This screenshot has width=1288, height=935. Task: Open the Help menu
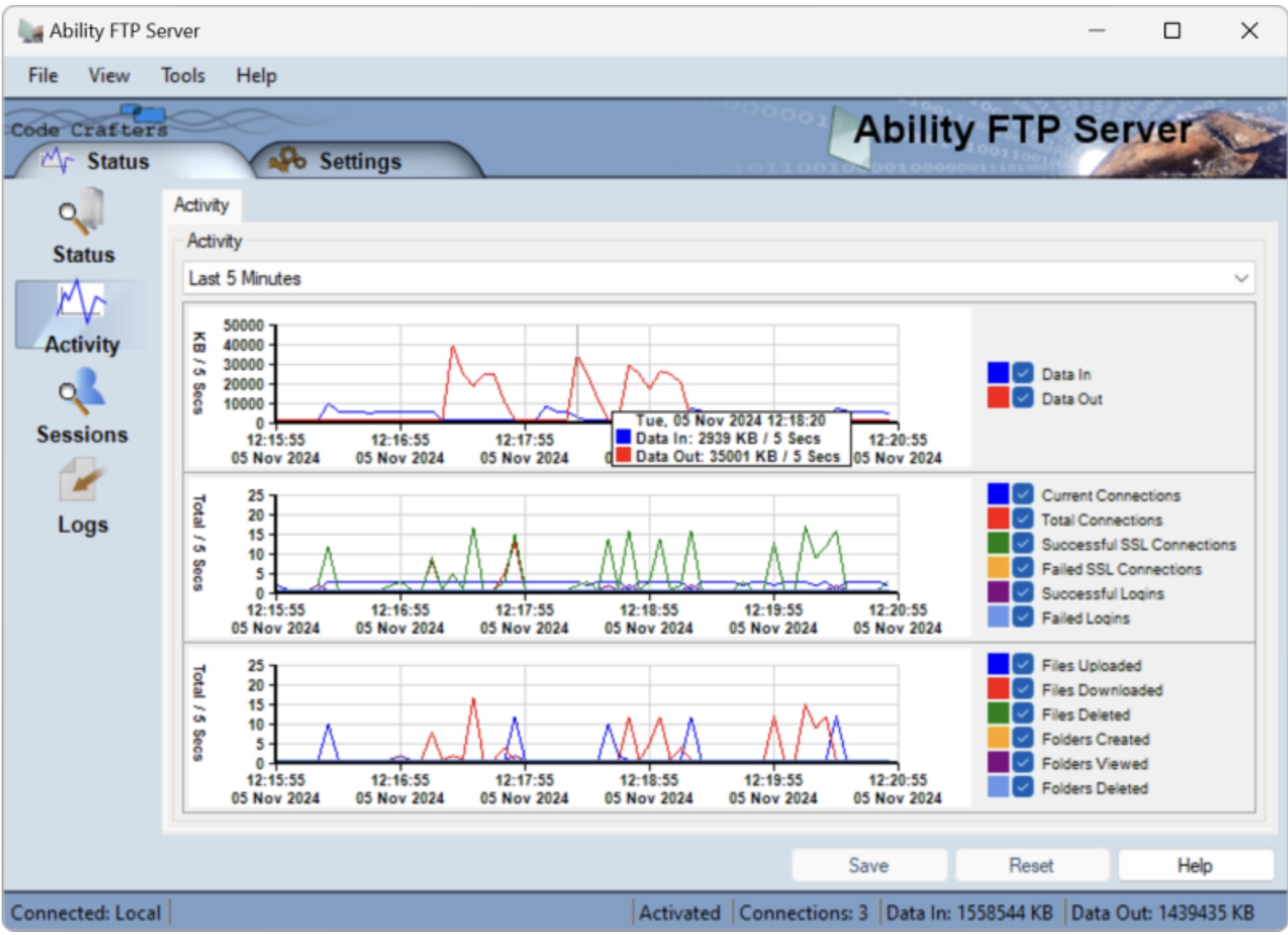[256, 76]
